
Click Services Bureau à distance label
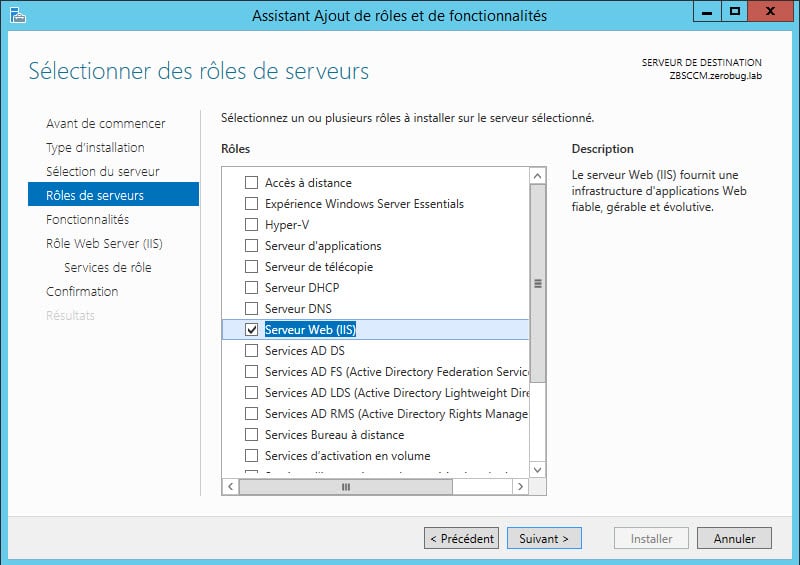tap(334, 435)
